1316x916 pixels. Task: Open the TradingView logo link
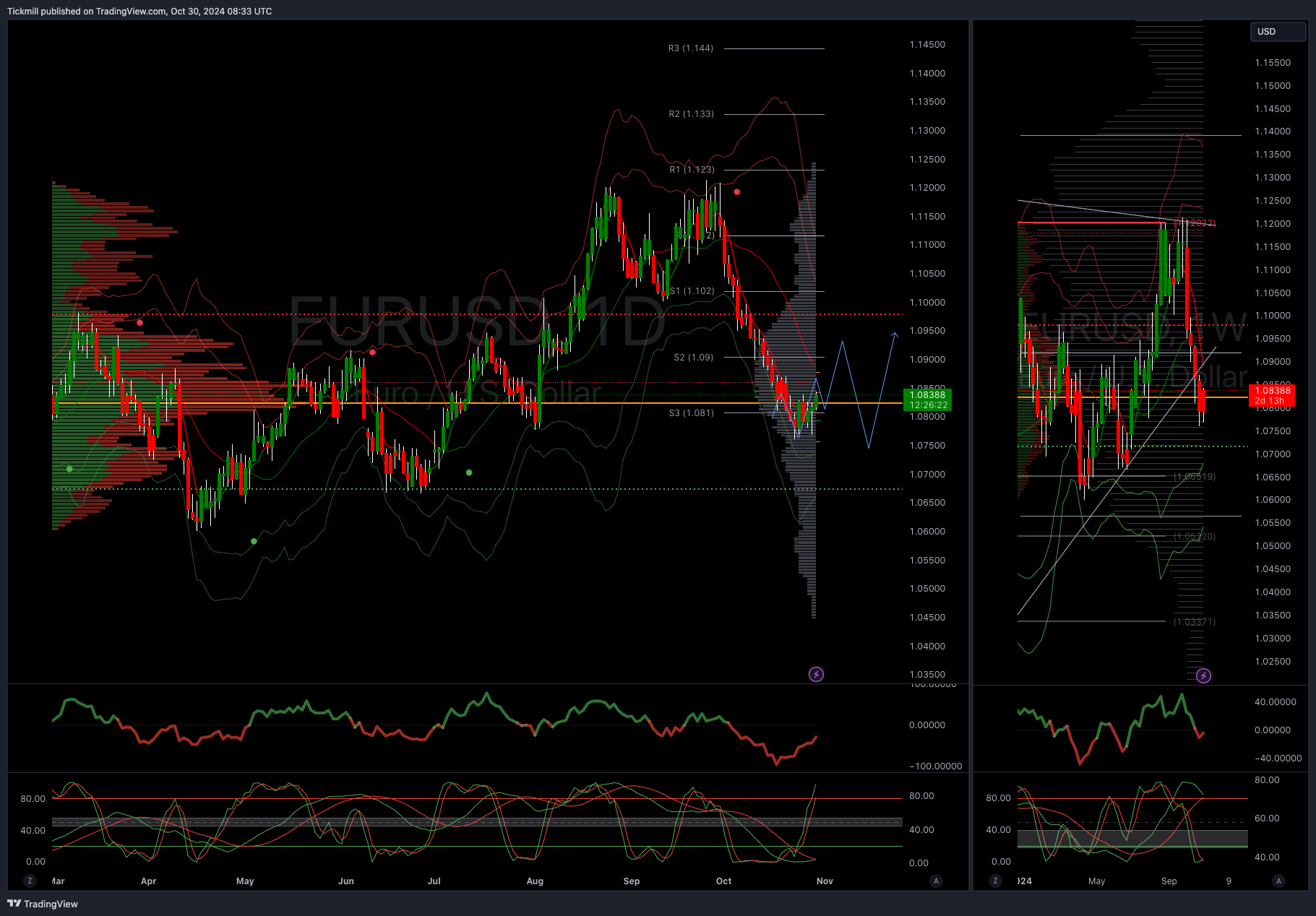tap(43, 904)
